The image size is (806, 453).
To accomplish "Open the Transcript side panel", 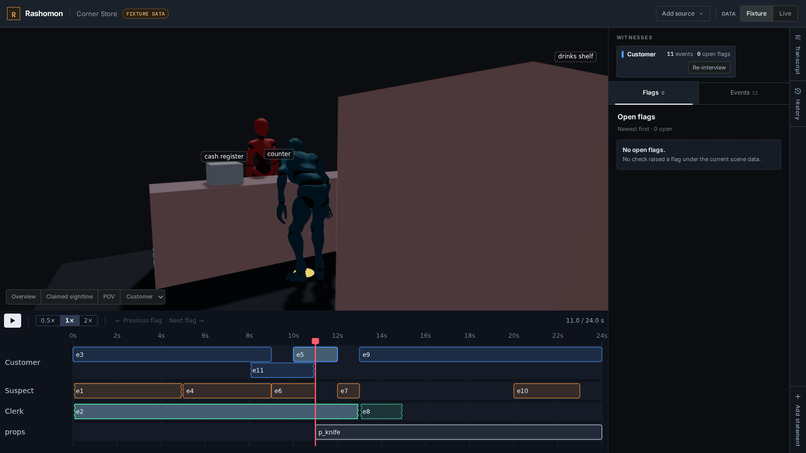I will (798, 55).
